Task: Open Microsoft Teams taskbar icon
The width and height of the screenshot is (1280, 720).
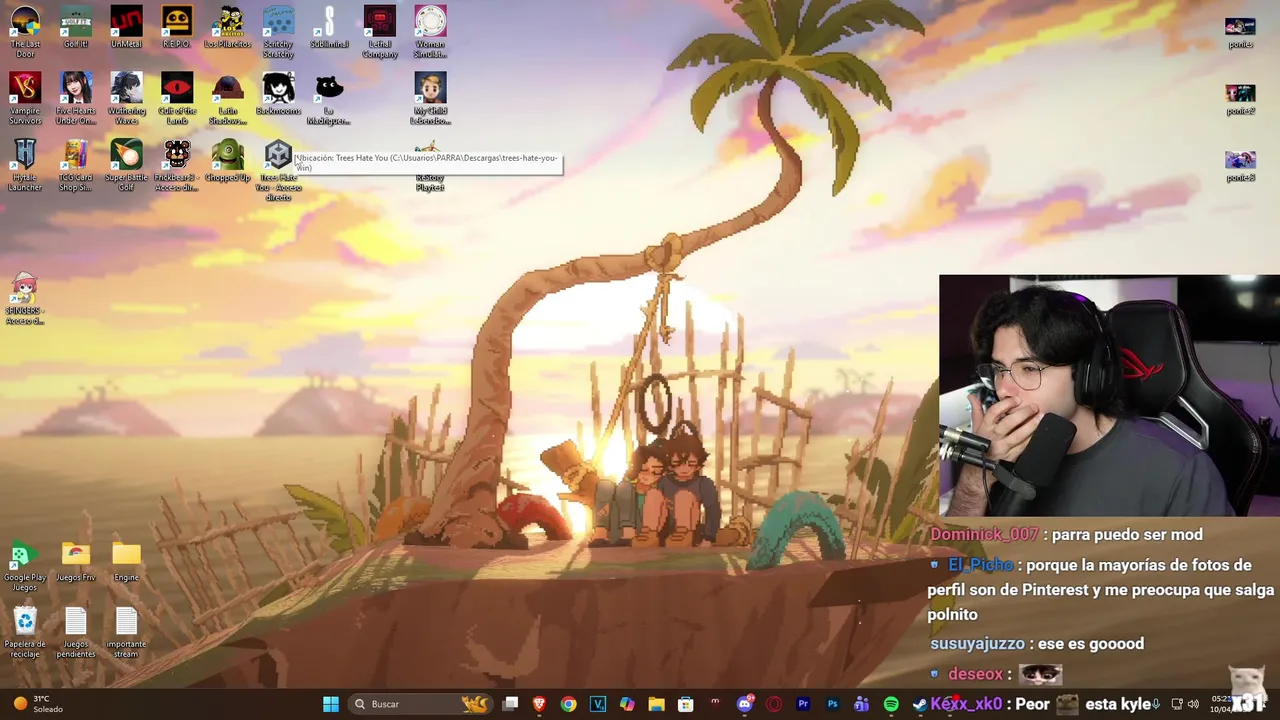Action: click(861, 704)
